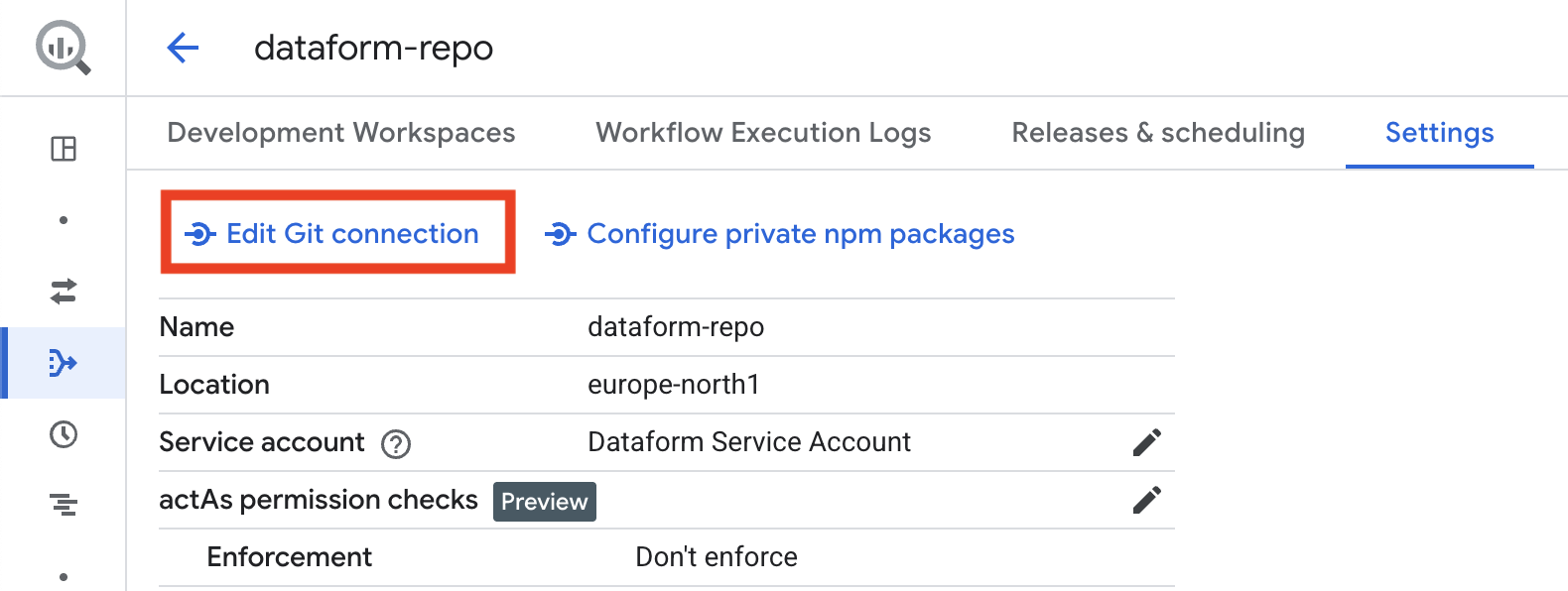
Task: Show Service account help question mark
Action: click(396, 444)
